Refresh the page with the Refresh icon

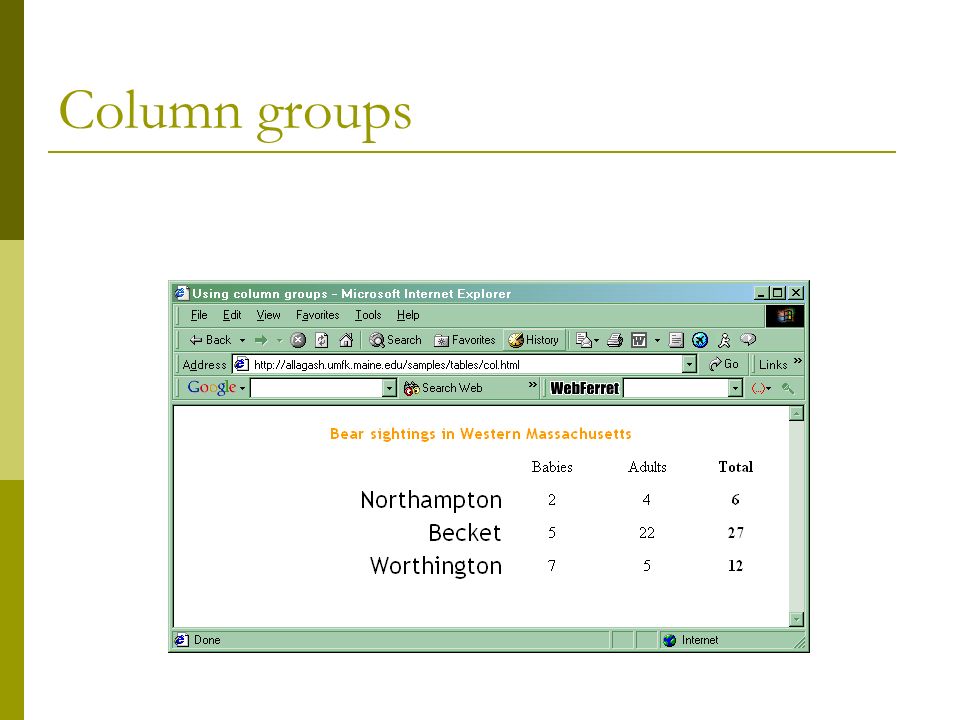point(322,340)
